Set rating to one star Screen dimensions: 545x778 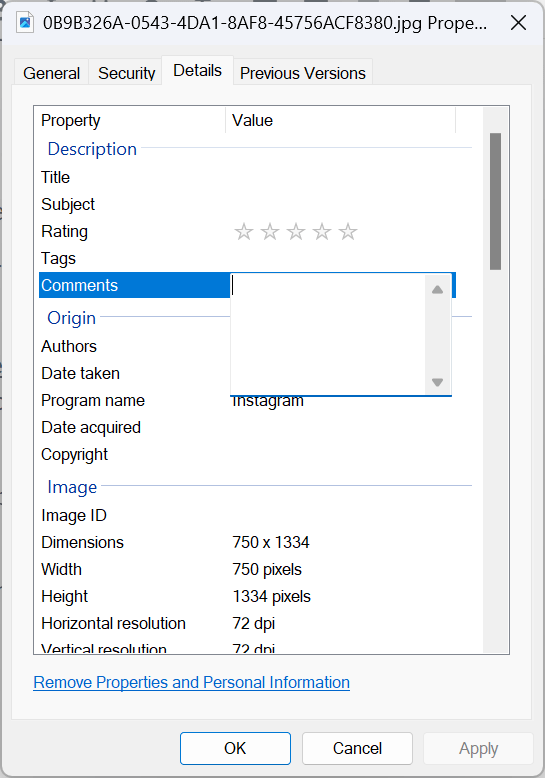click(244, 232)
